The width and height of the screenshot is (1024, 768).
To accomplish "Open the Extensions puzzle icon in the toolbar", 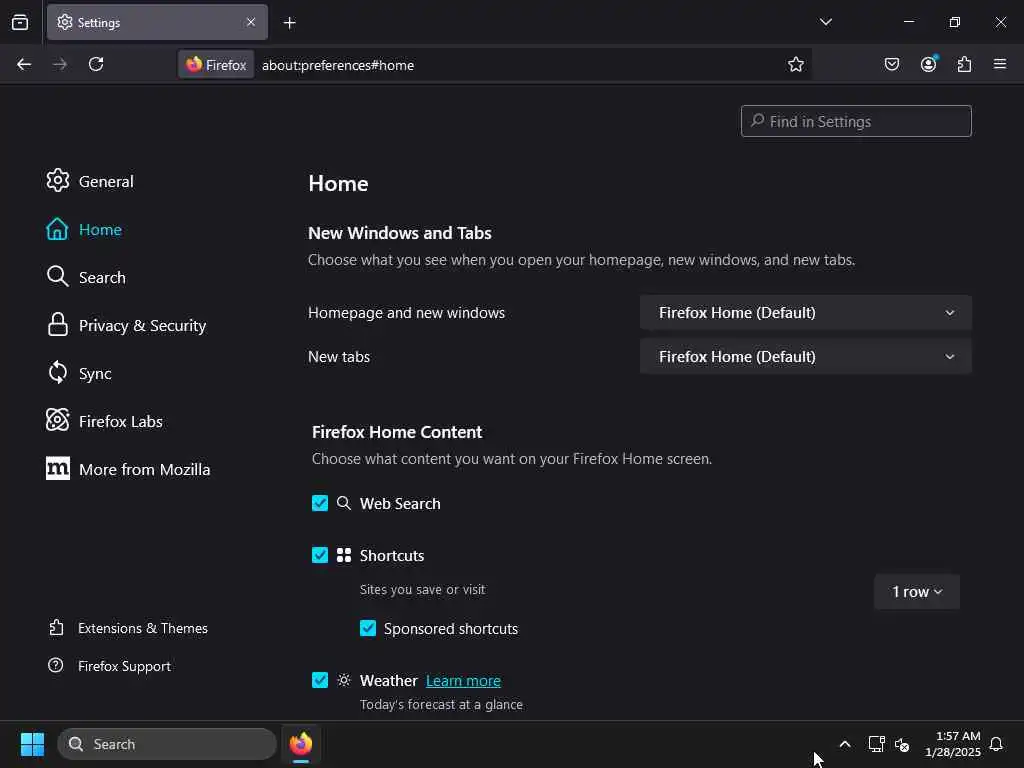I will (x=964, y=64).
